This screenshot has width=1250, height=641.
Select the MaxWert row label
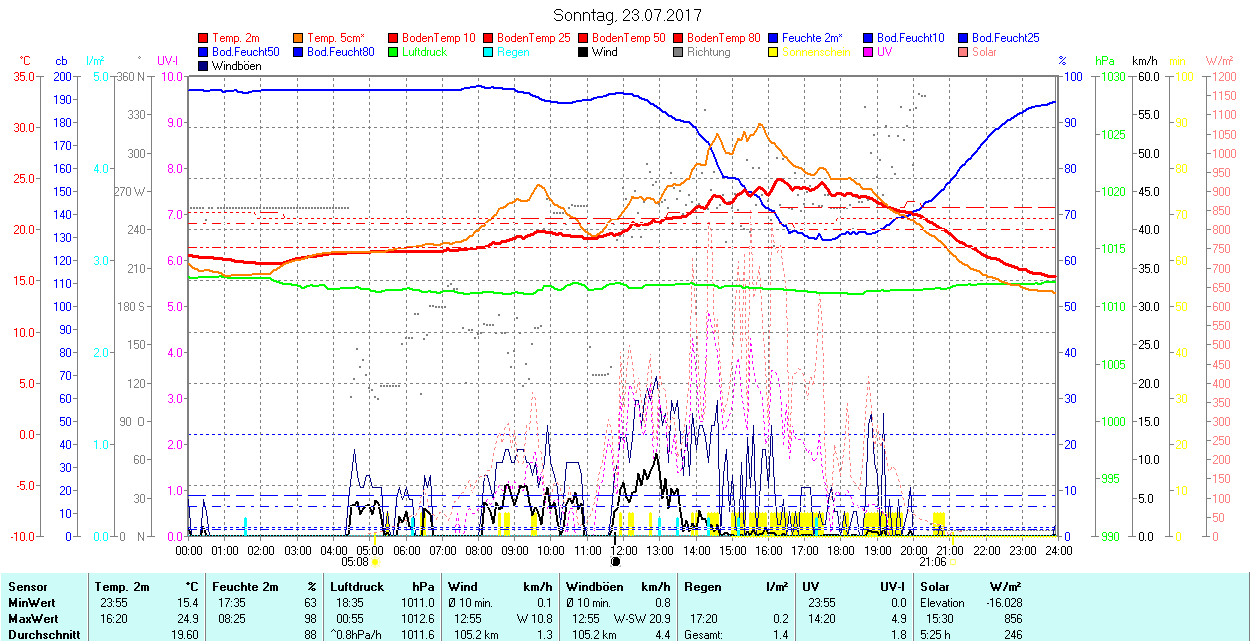pyautogui.click(x=32, y=618)
